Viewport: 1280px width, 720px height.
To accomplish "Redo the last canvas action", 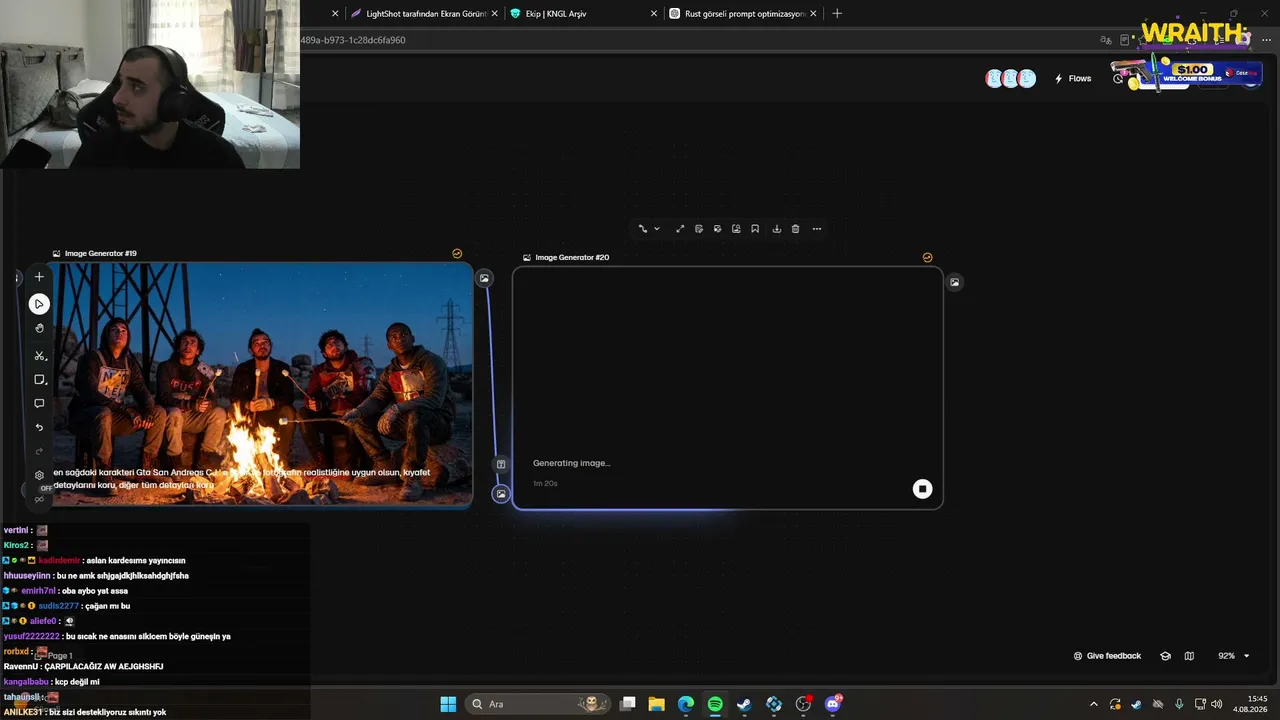I will tap(39, 452).
